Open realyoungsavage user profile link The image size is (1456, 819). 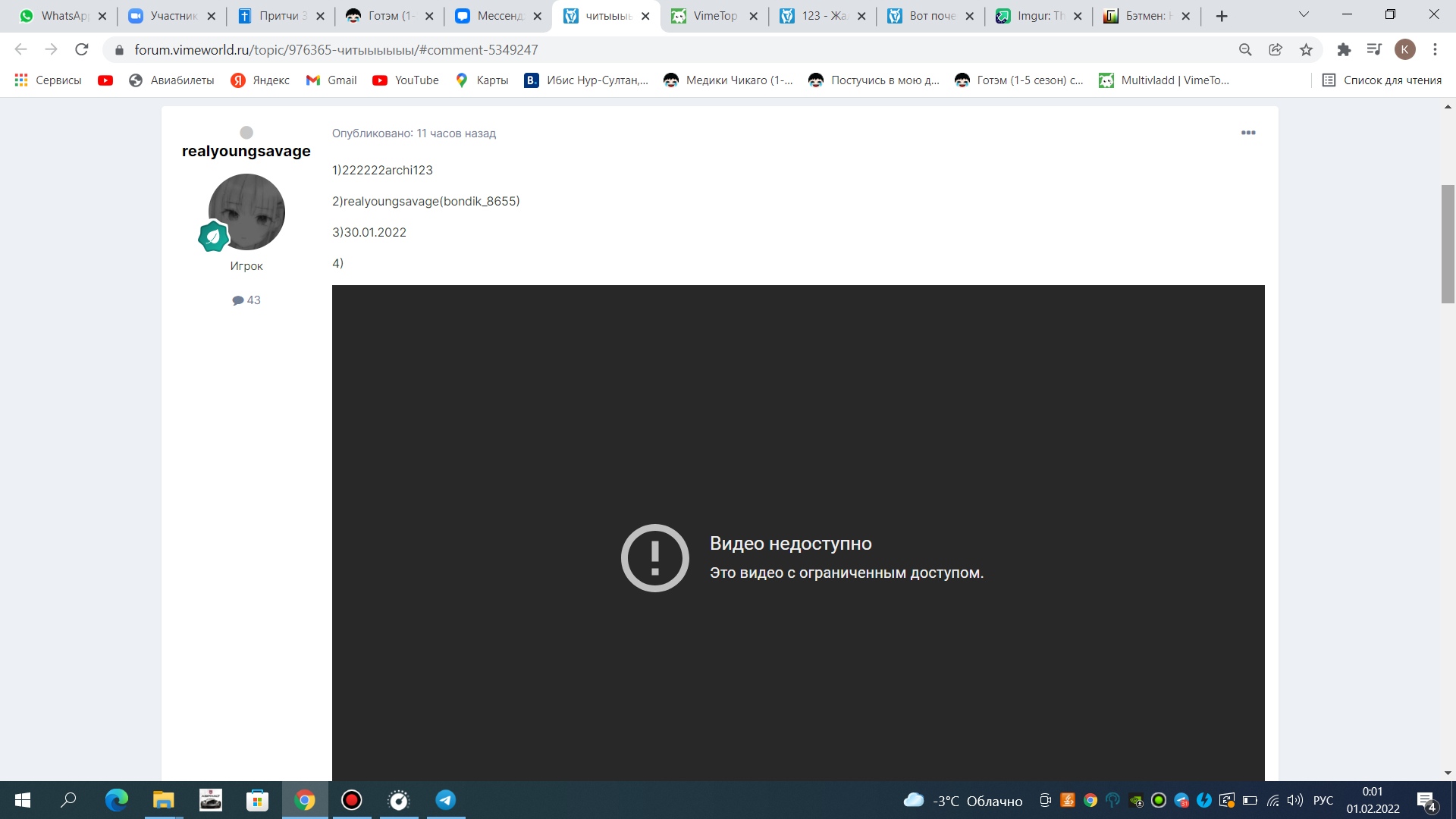pyautogui.click(x=246, y=151)
